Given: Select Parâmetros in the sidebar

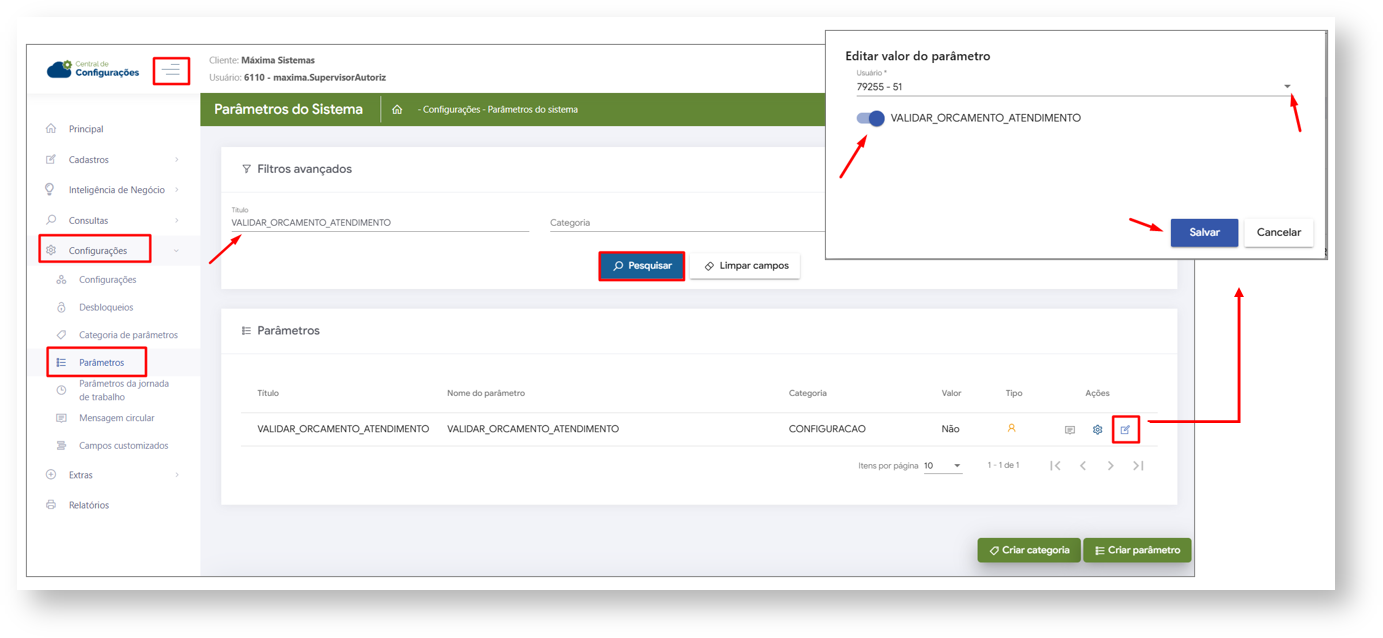Looking at the screenshot, I should coord(101,362).
